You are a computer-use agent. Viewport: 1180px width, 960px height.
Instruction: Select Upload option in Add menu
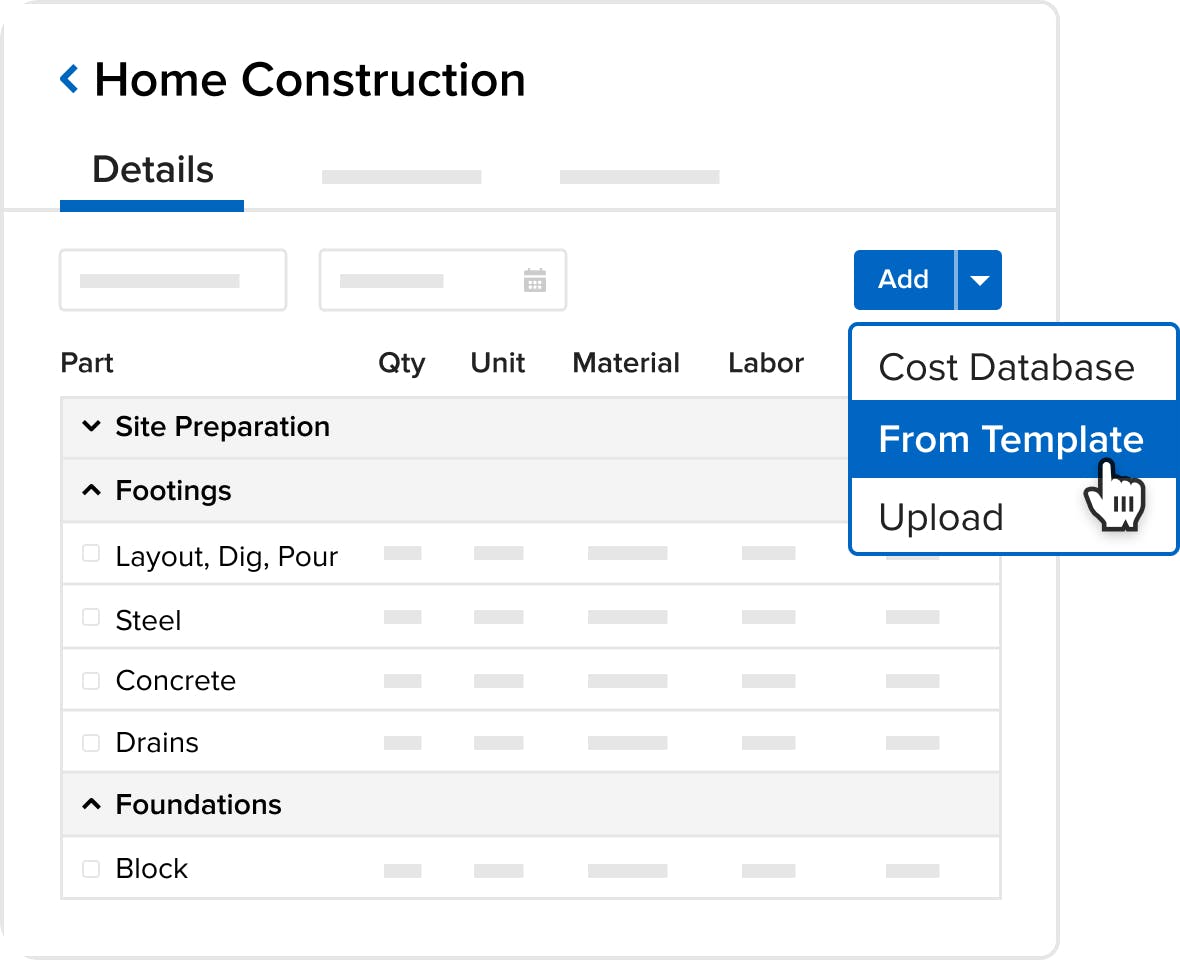[x=941, y=518]
